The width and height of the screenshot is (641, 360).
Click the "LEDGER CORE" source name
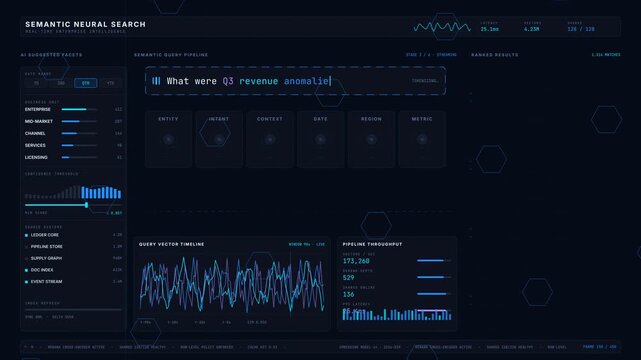[x=45, y=235]
